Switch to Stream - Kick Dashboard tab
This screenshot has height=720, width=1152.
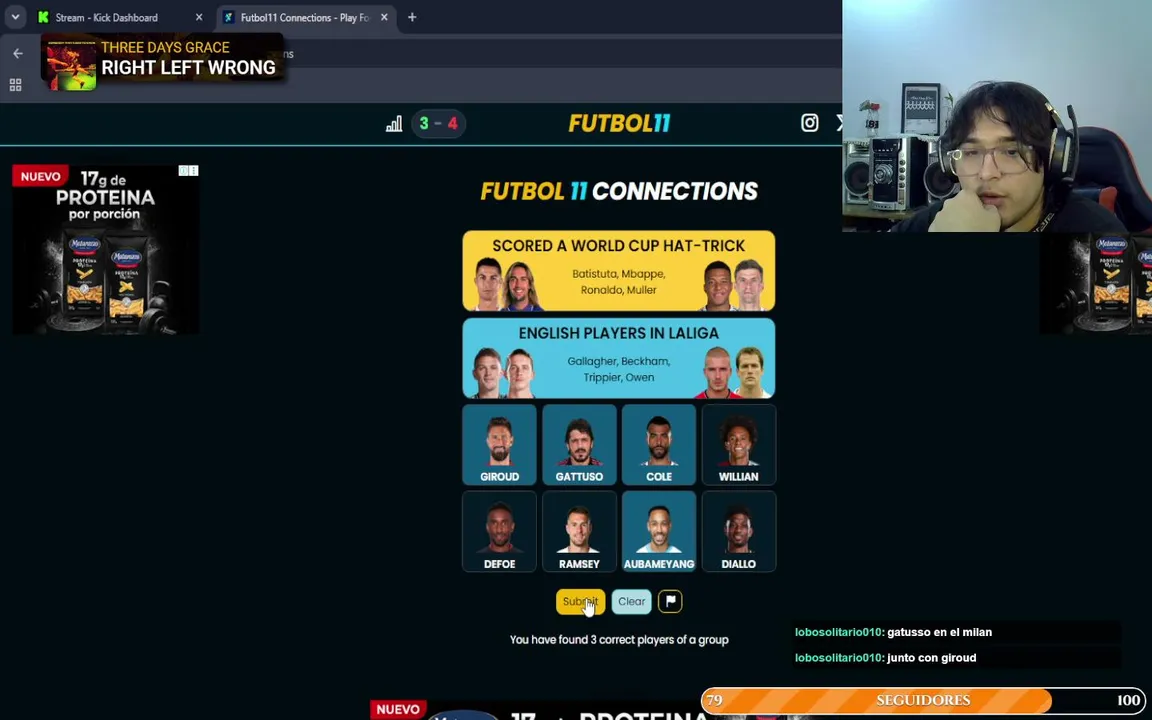(121, 18)
